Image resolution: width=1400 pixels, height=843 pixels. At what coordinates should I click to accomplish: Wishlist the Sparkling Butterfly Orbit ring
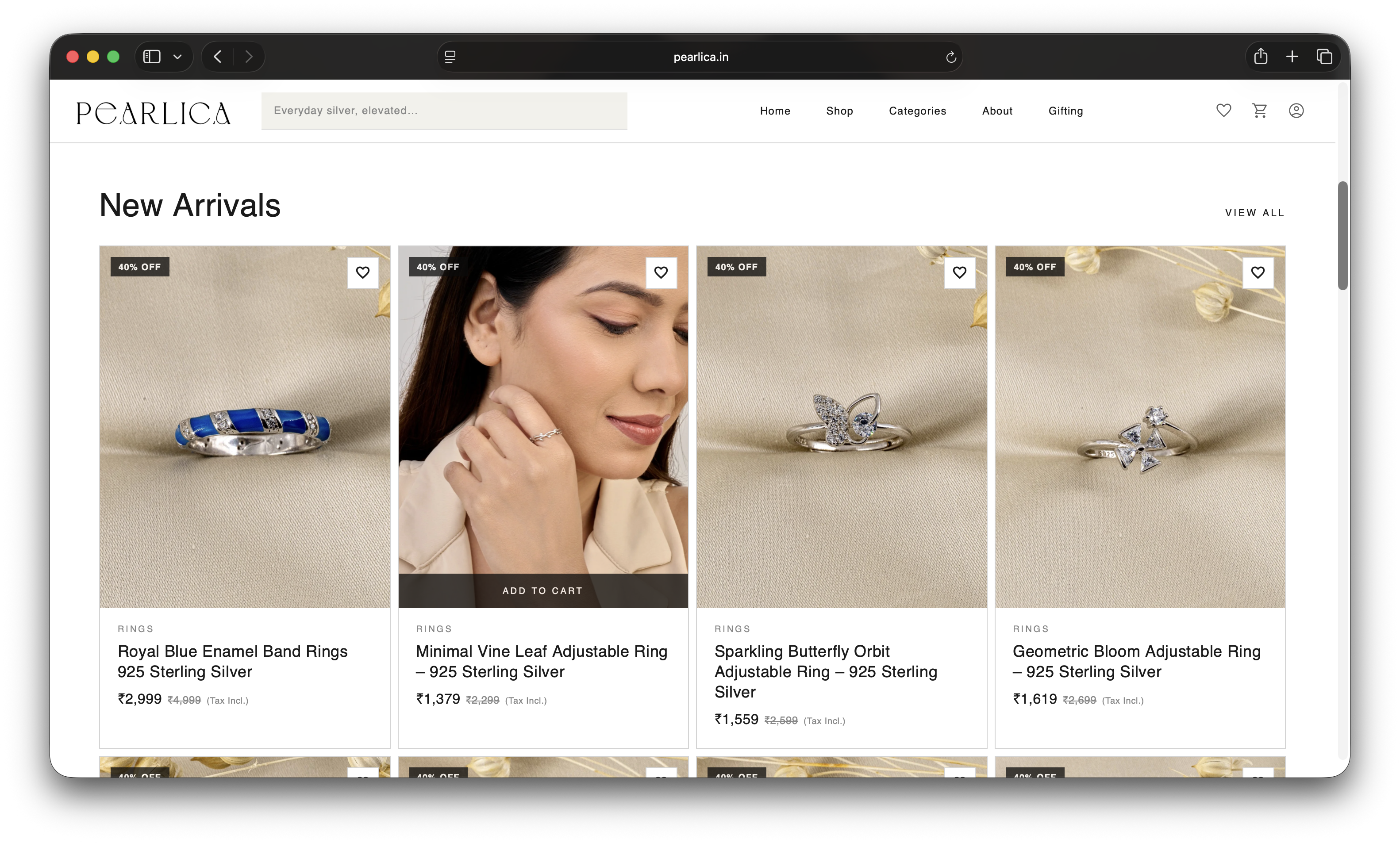[959, 272]
